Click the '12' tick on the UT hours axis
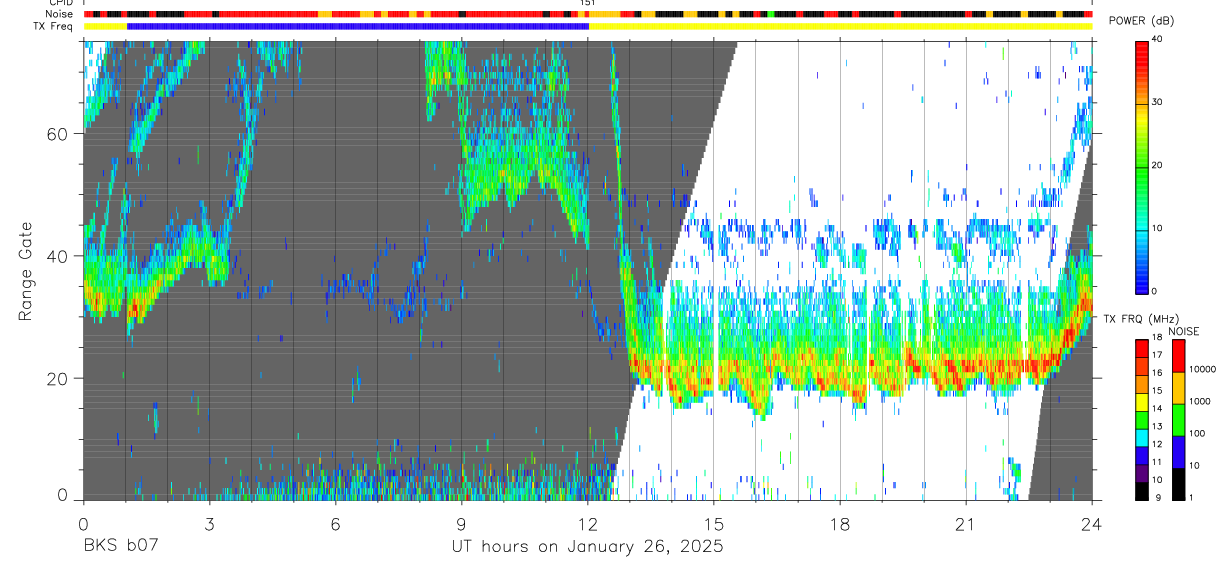The height and width of the screenshot is (567, 1228). (588, 524)
